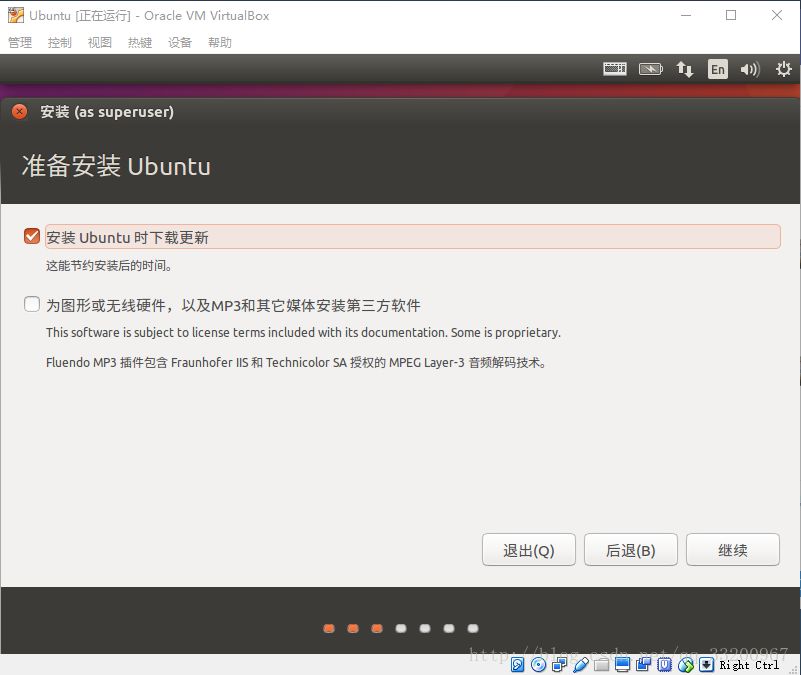Open the sound volume indicator
801x675 pixels.
tap(750, 69)
